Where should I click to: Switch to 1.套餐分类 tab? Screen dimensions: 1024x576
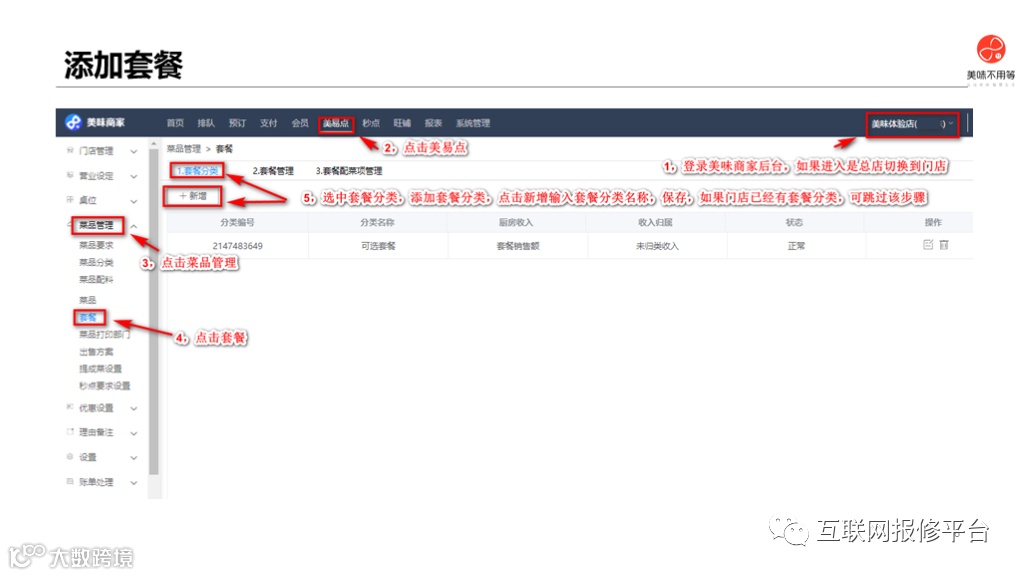coord(197,170)
